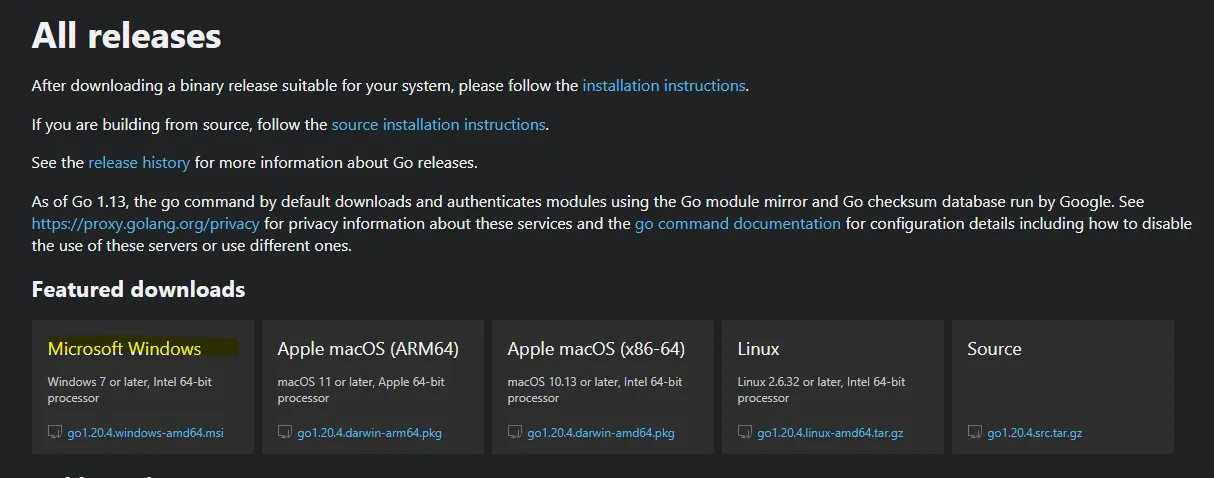Follow the source installation instructions link
Screen dimensions: 1214x478
[x=438, y=125]
